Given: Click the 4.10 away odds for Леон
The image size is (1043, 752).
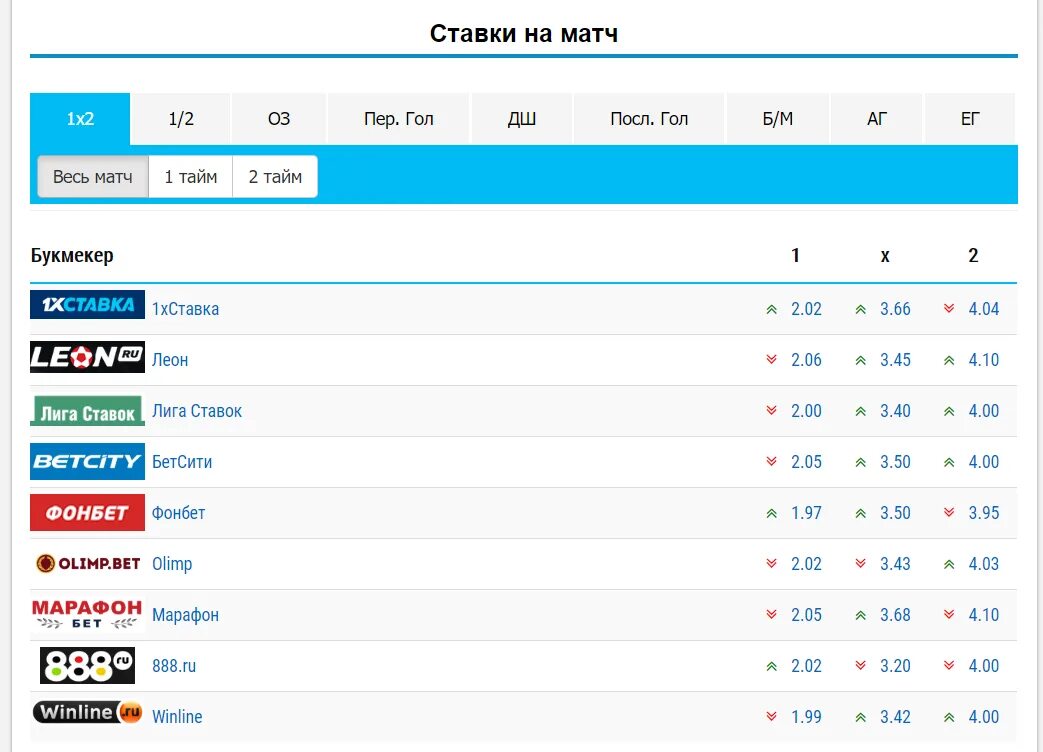Looking at the screenshot, I should coord(984,360).
